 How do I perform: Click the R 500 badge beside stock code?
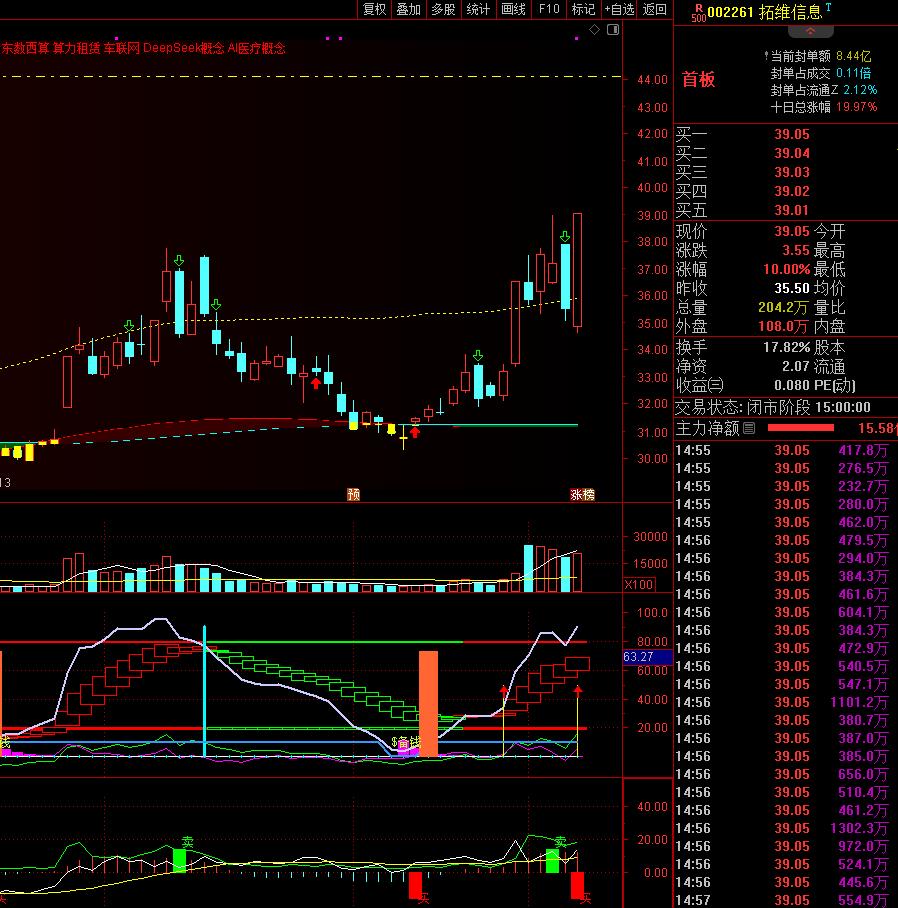[698, 13]
